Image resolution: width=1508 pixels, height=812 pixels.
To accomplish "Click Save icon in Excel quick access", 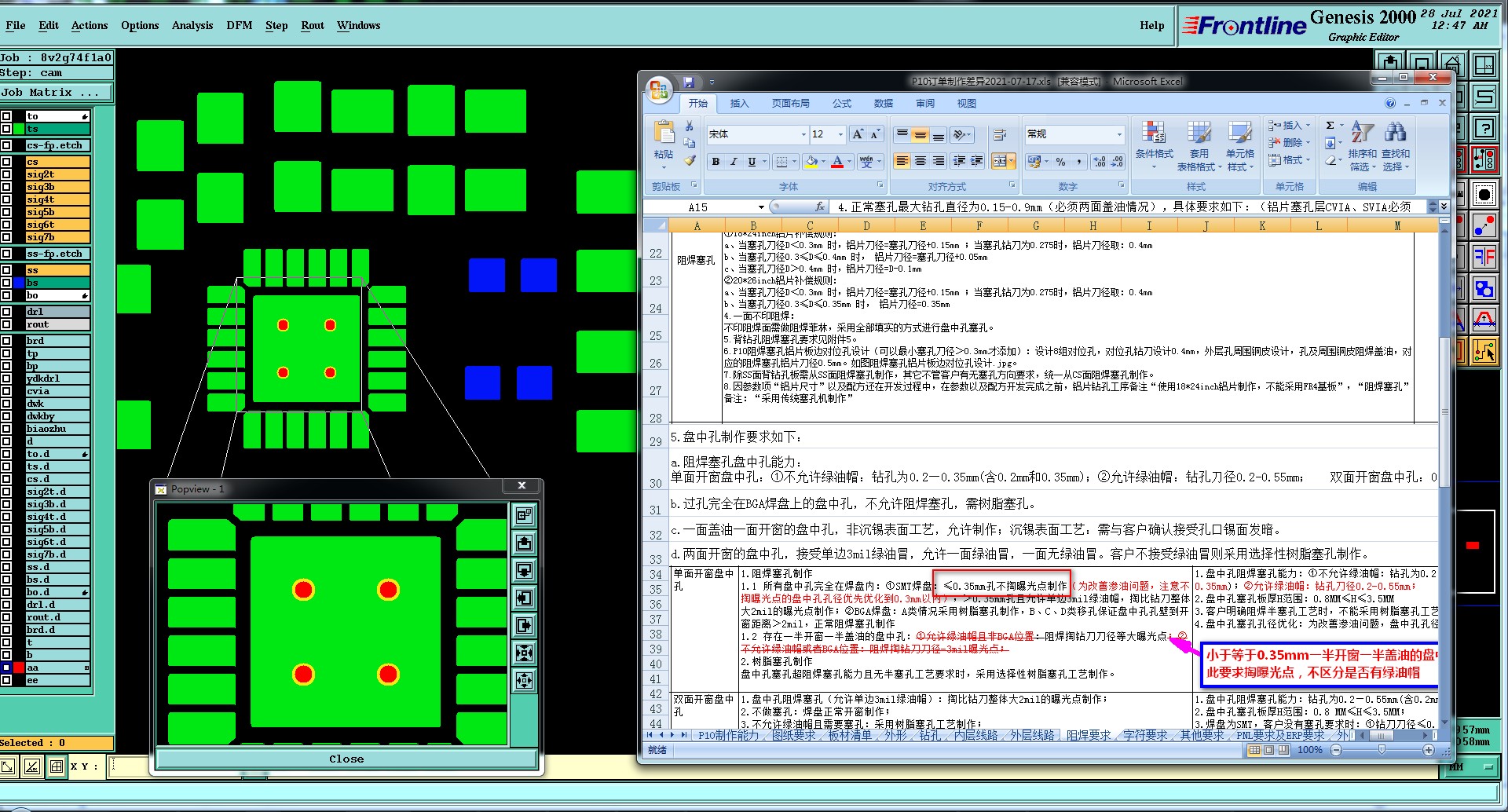I will 689,82.
